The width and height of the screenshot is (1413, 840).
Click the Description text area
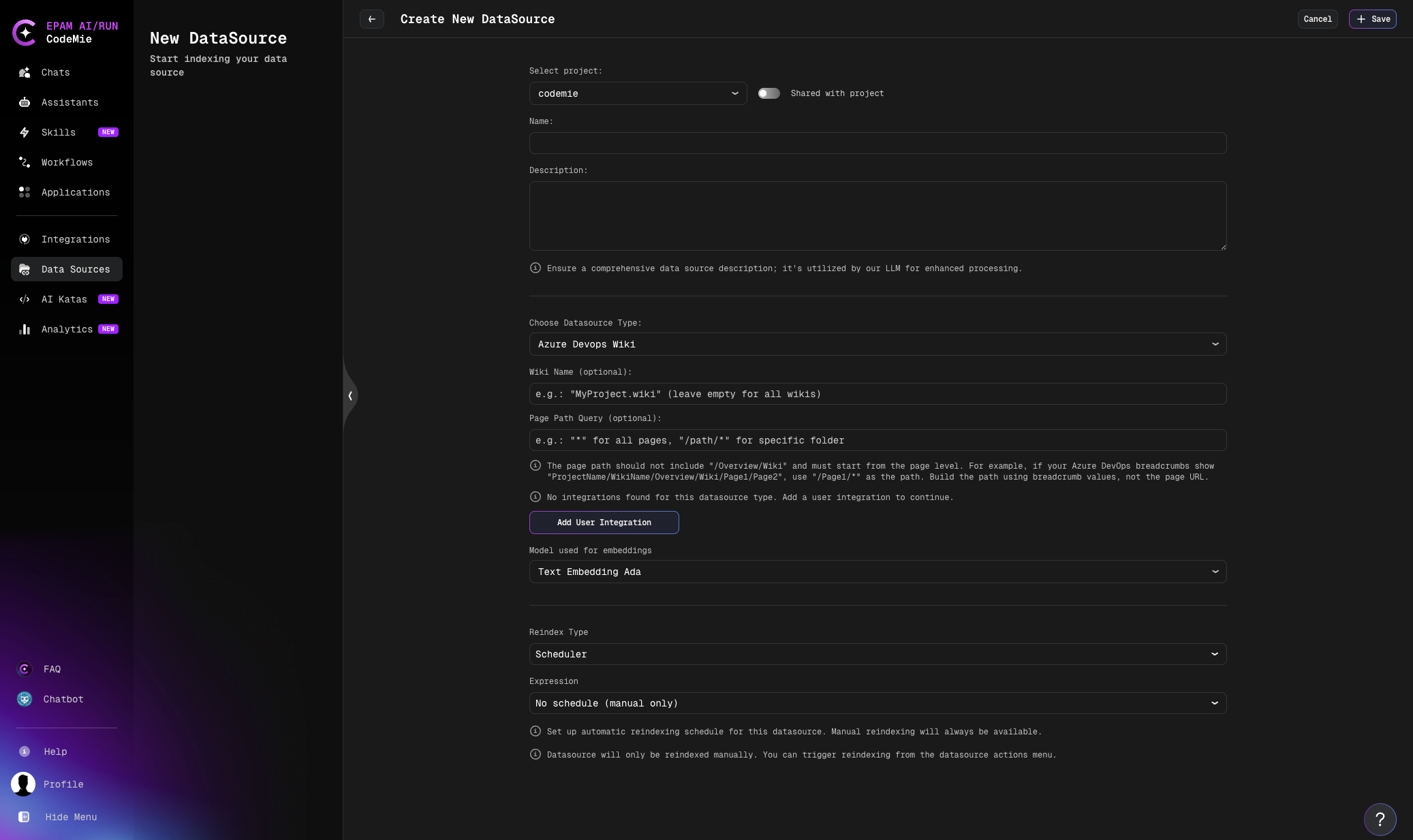coord(878,216)
